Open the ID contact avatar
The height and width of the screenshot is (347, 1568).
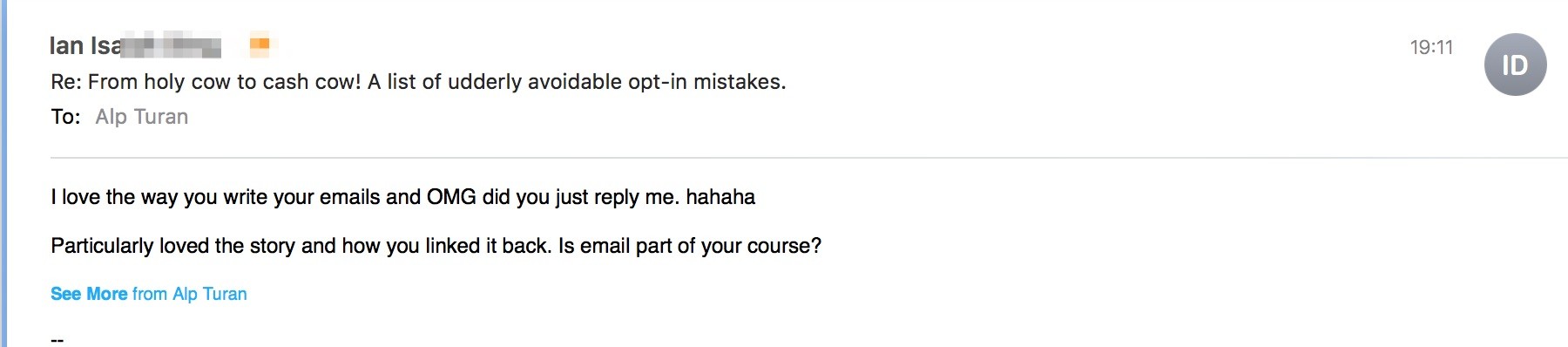coord(1515,65)
